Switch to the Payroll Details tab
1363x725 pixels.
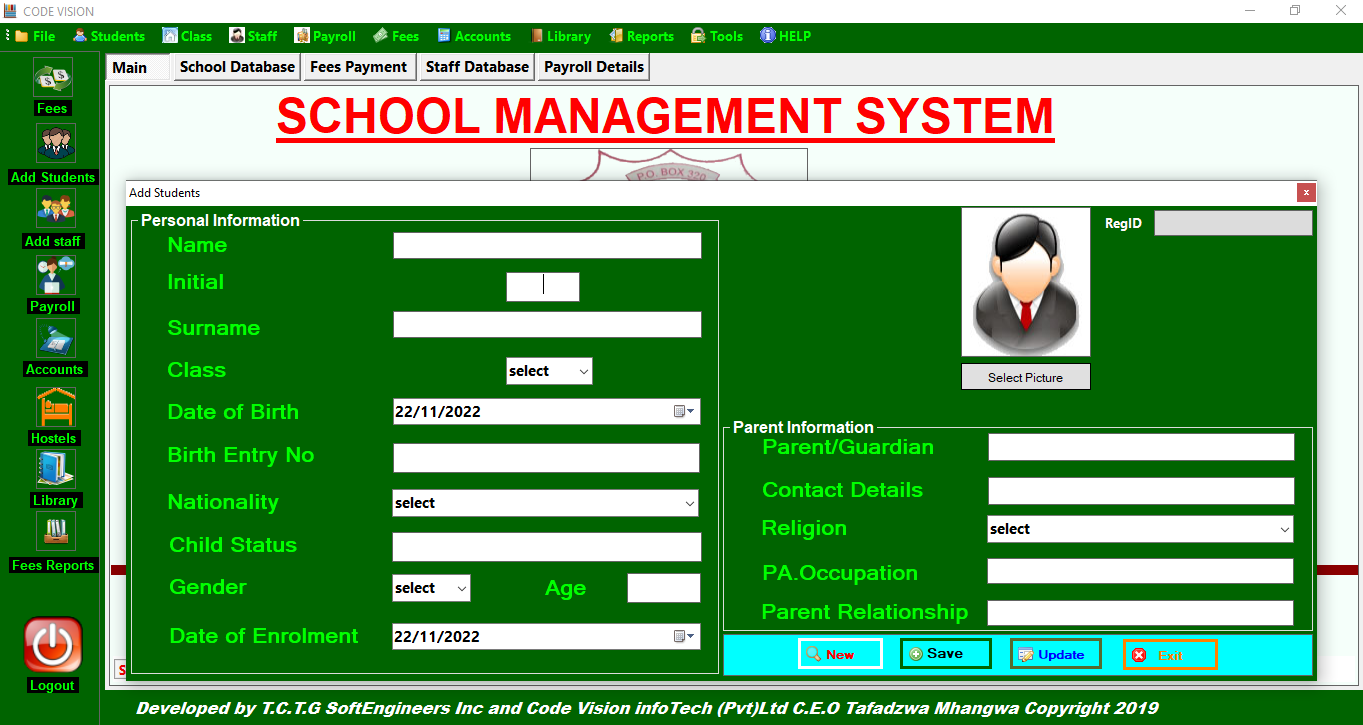[x=594, y=67]
